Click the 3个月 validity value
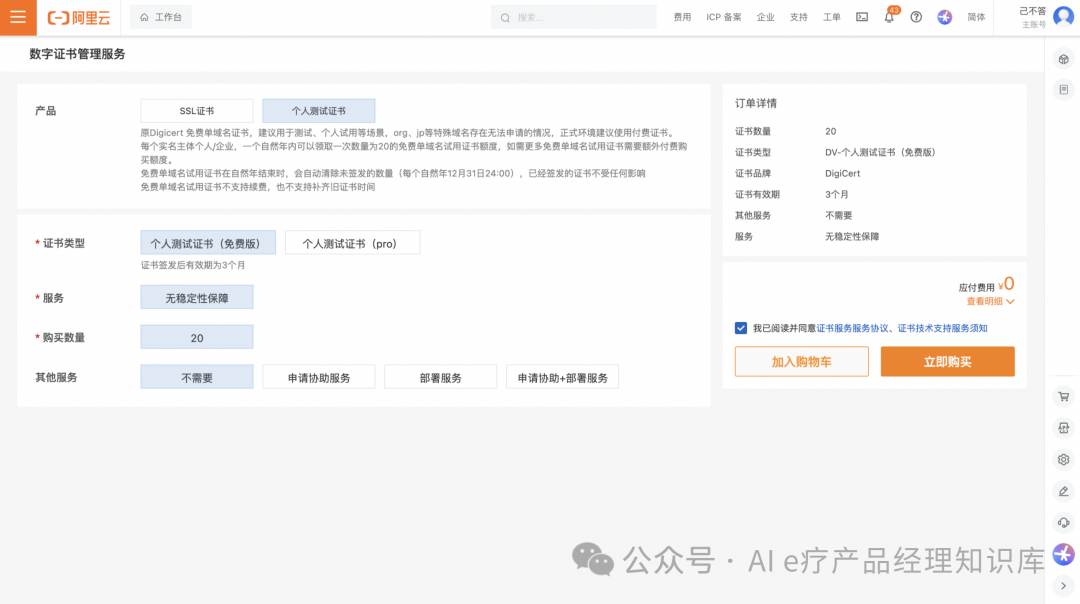Screen dimensions: 1080x604 click(x=837, y=194)
